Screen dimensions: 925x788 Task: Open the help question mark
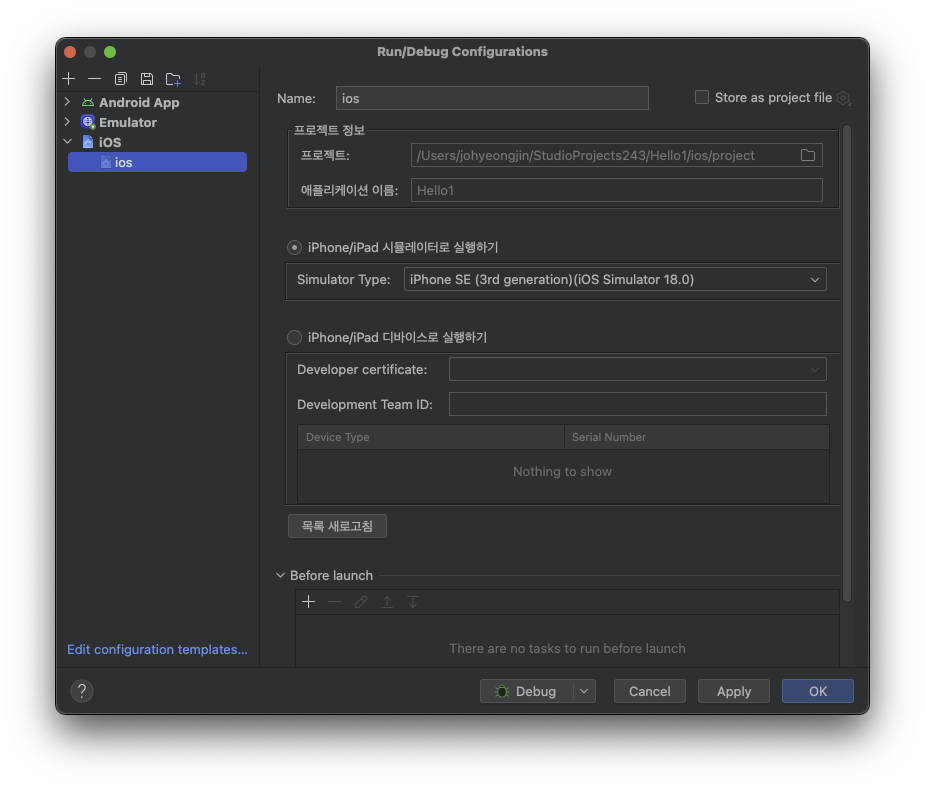coord(82,691)
